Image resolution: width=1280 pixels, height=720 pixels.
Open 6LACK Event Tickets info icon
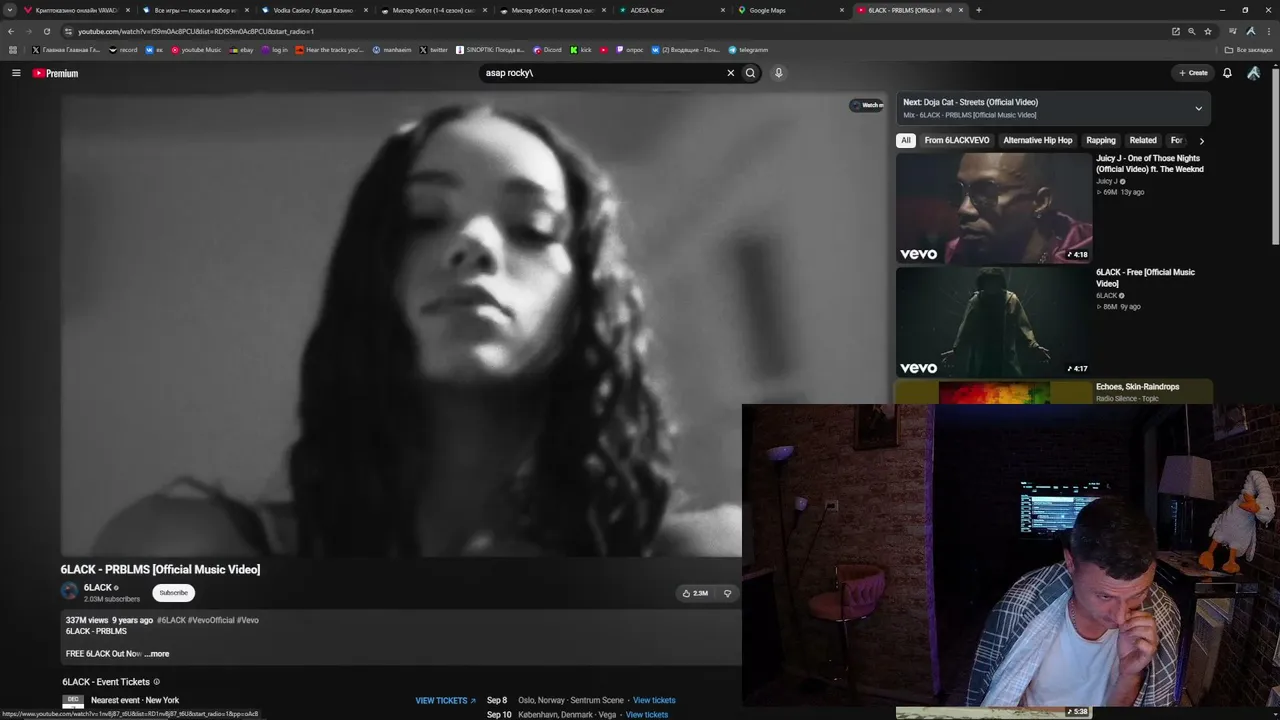coord(156,682)
